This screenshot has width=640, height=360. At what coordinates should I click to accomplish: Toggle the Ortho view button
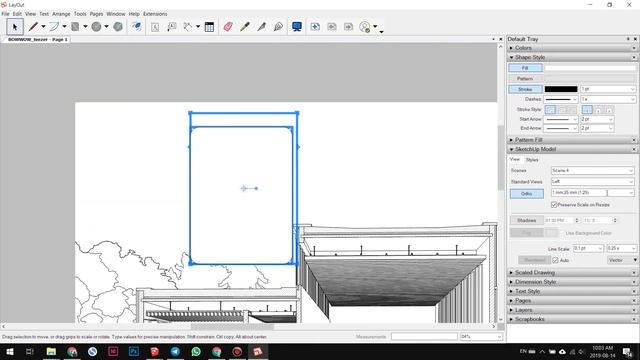pyautogui.click(x=527, y=193)
